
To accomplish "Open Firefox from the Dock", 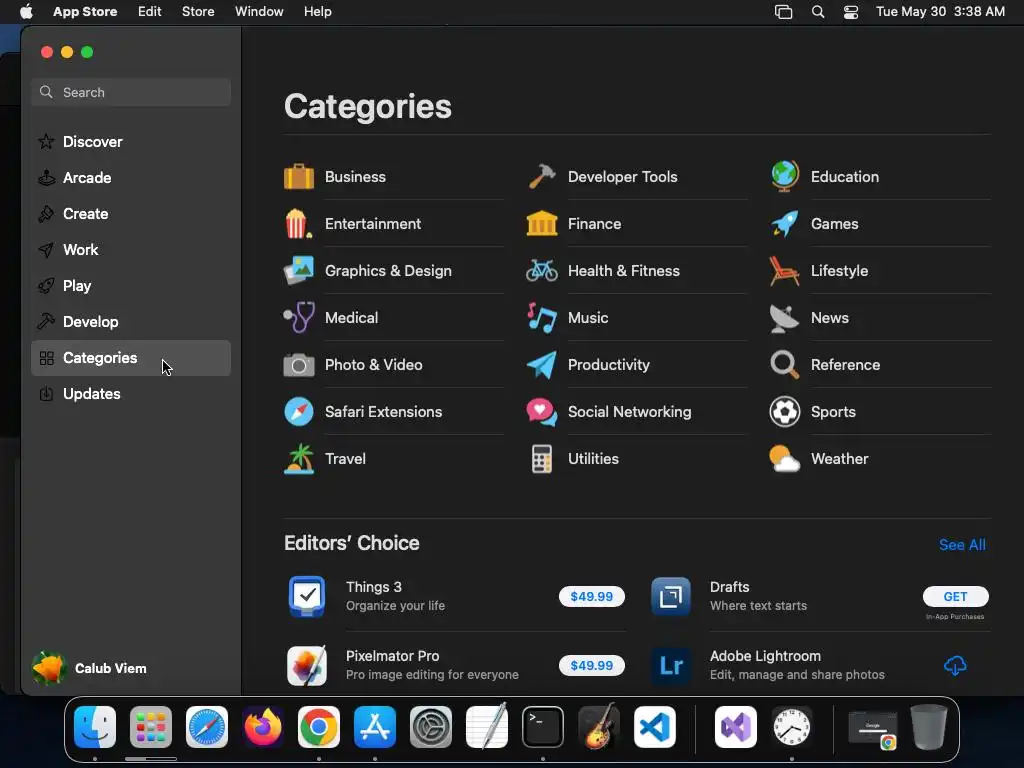I will pos(263,727).
